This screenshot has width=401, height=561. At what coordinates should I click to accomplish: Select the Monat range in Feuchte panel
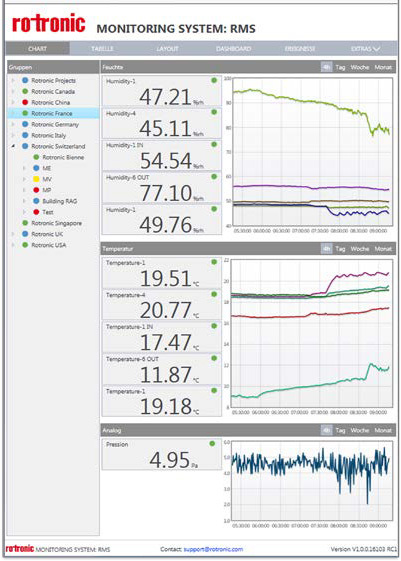pyautogui.click(x=383, y=67)
